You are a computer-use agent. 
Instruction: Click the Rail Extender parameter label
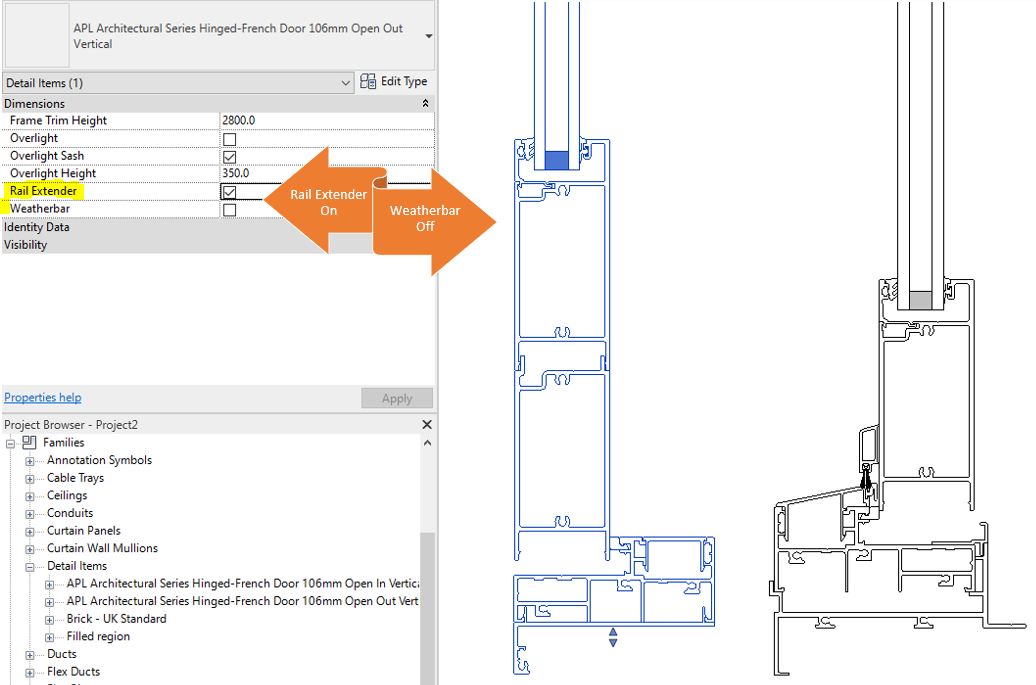(x=43, y=191)
